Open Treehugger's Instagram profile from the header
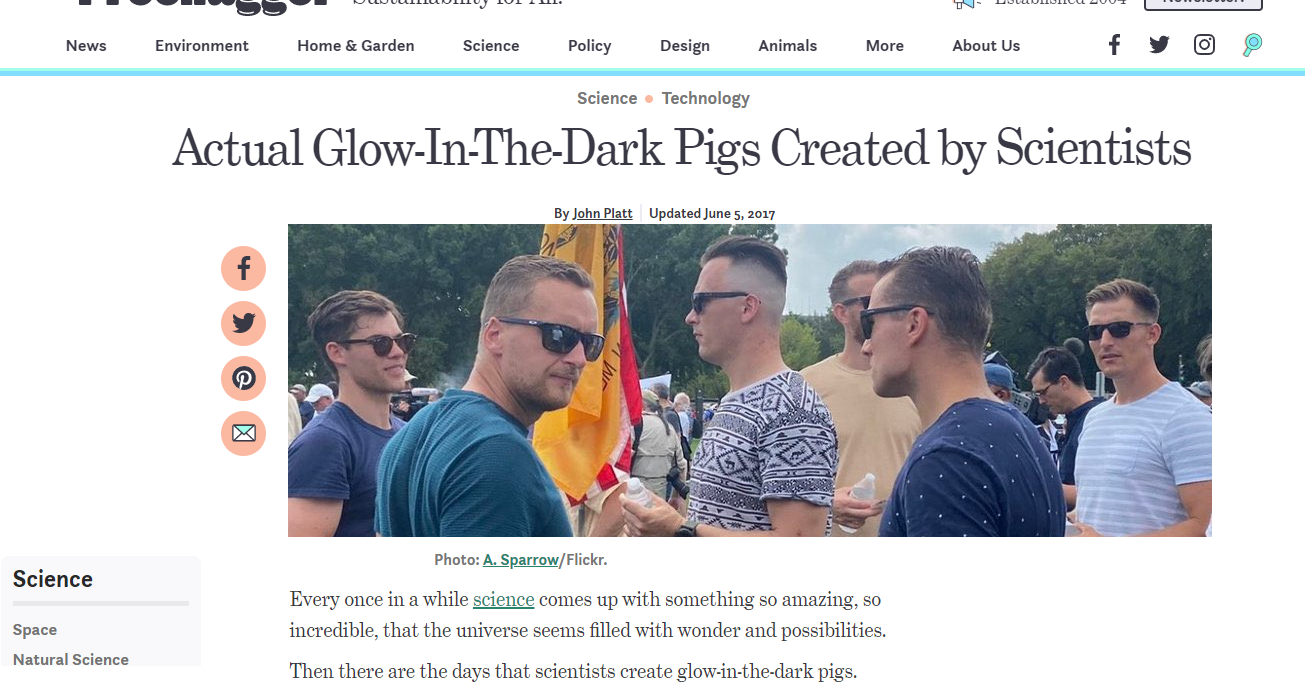 1204,45
